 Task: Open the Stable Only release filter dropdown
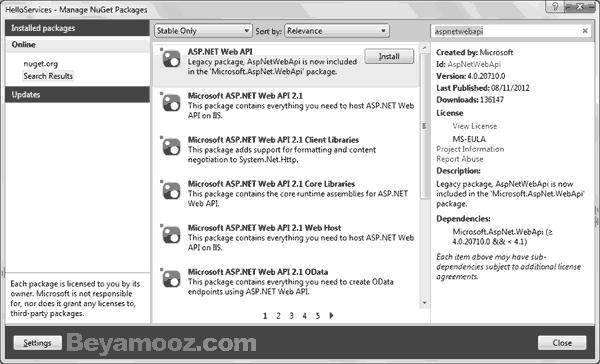click(203, 31)
